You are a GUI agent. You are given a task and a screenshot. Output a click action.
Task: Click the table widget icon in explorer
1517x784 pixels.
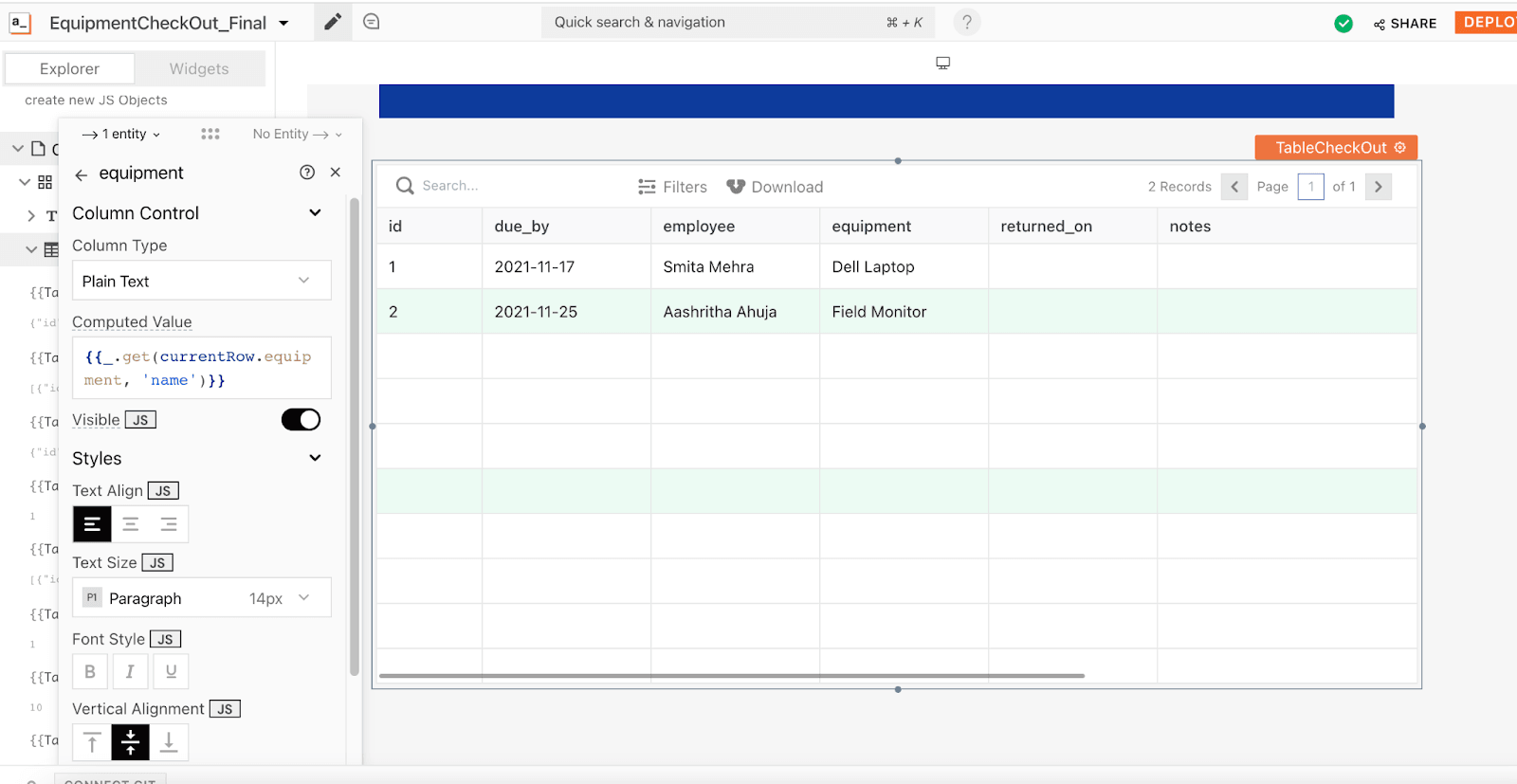click(x=51, y=249)
